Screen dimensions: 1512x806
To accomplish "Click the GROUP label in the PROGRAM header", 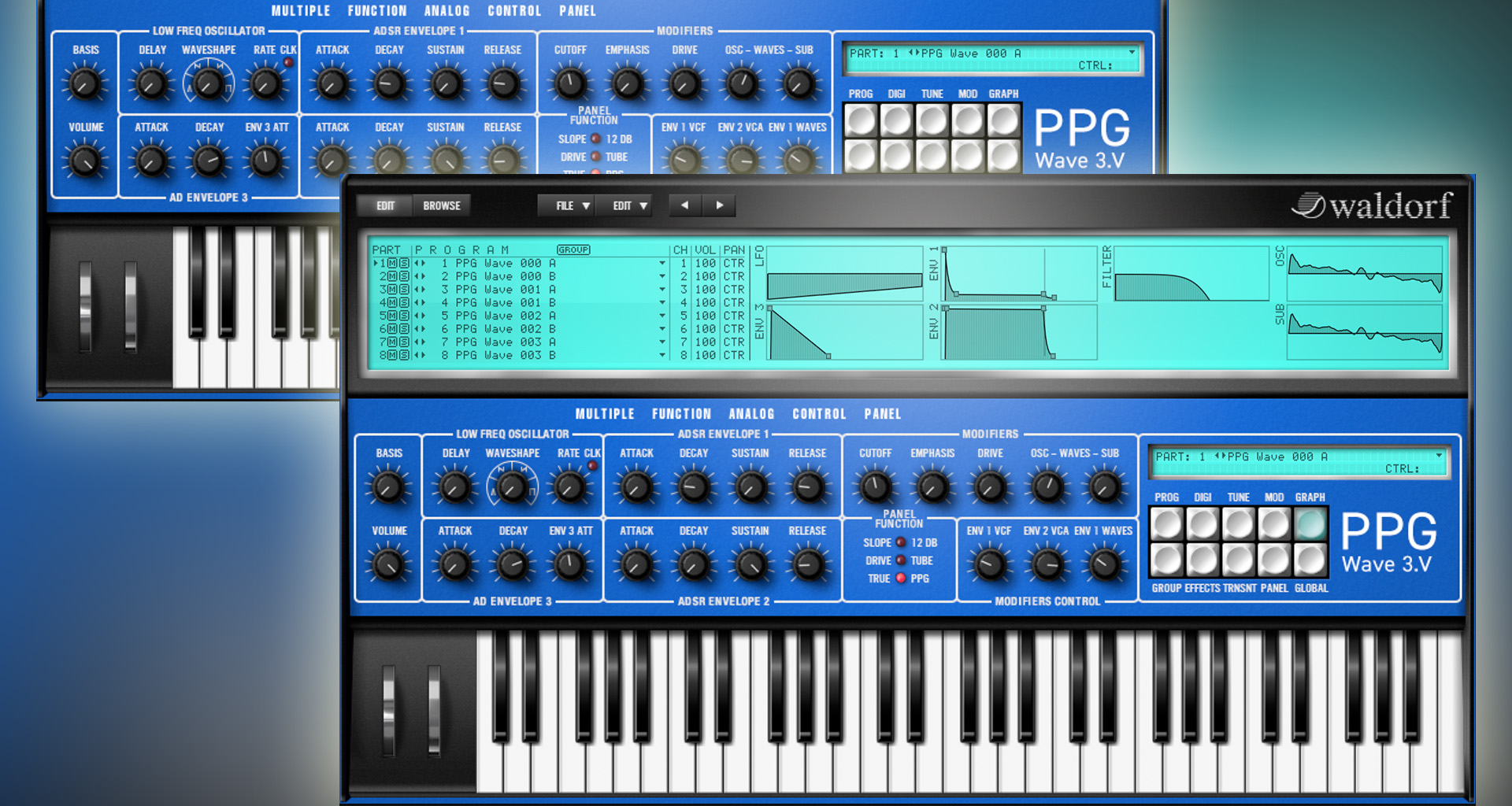I will pyautogui.click(x=573, y=250).
